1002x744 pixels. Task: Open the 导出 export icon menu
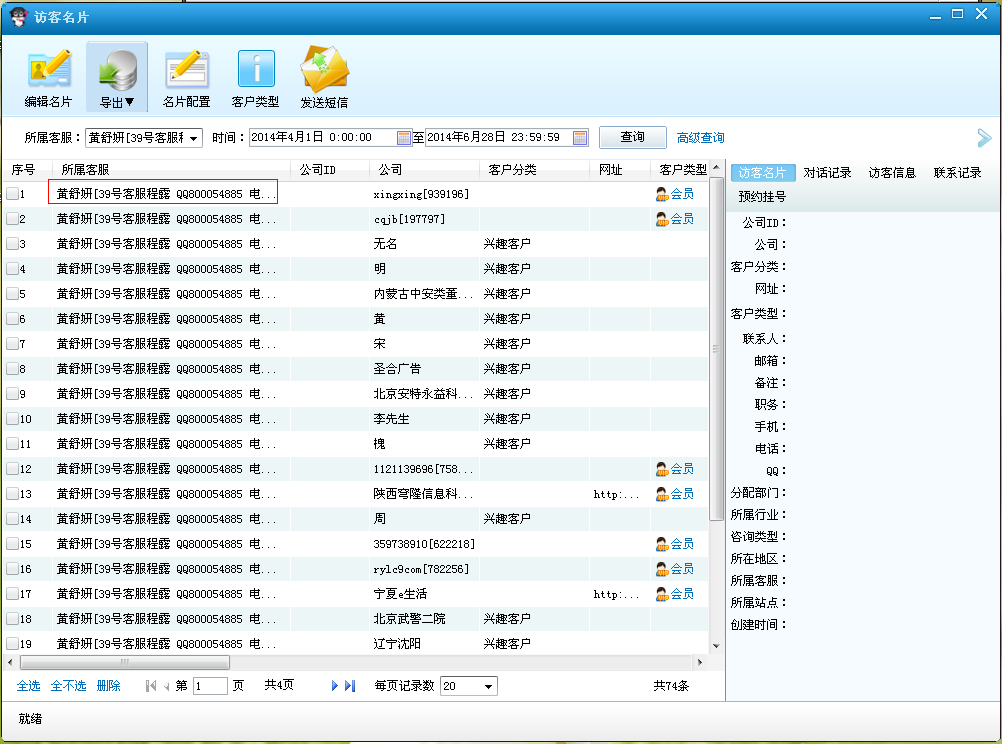117,69
